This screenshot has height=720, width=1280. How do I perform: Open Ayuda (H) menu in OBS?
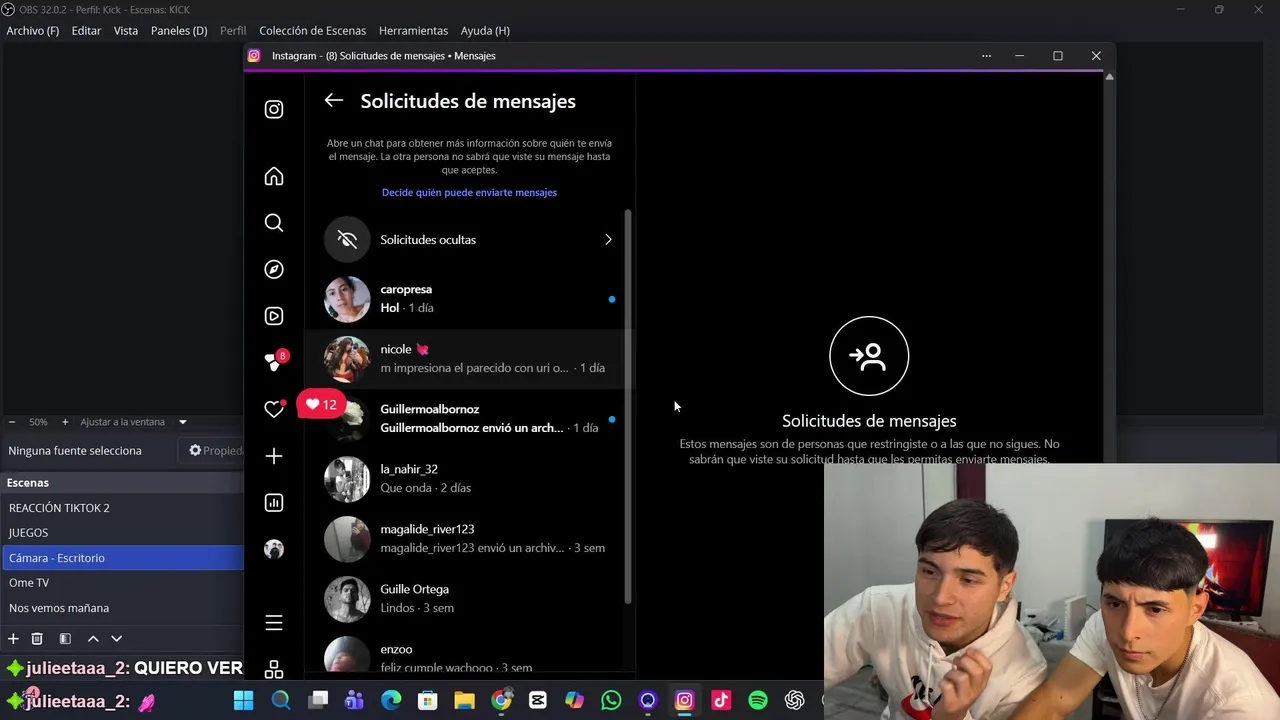[485, 31]
